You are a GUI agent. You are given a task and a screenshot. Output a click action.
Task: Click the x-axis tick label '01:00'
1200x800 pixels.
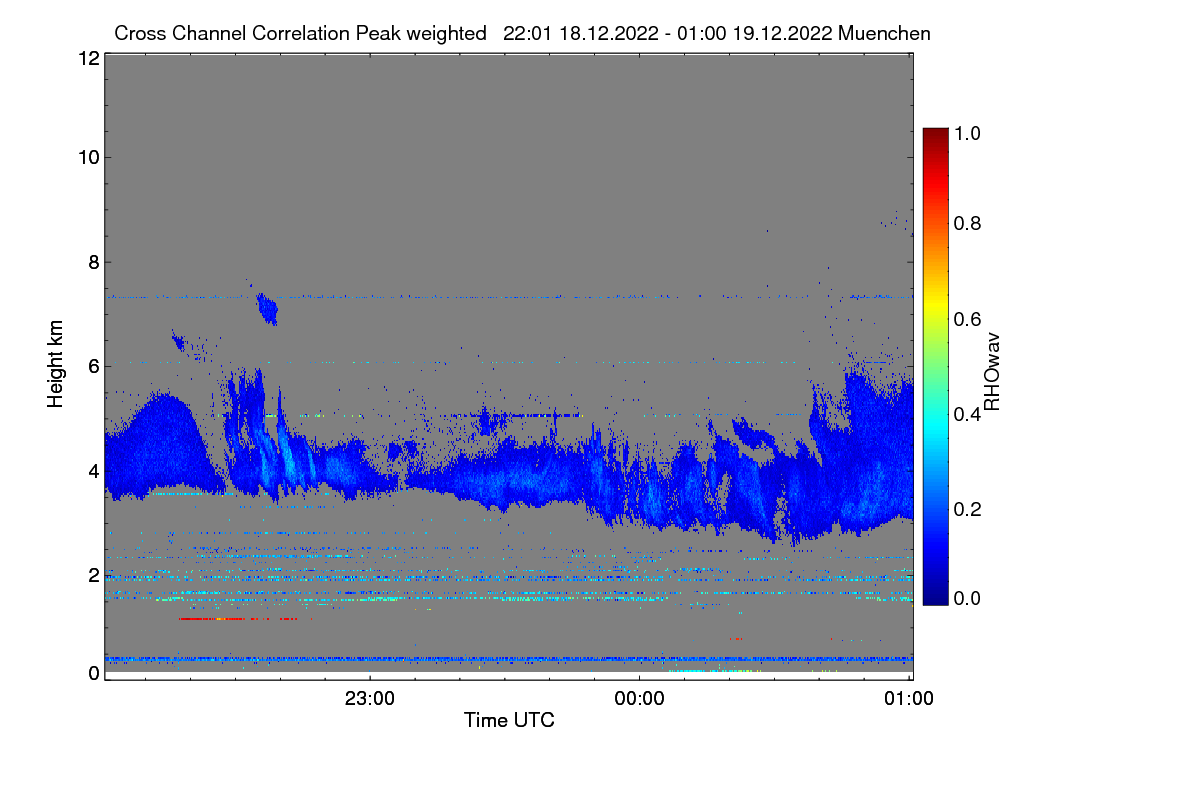coord(908,699)
